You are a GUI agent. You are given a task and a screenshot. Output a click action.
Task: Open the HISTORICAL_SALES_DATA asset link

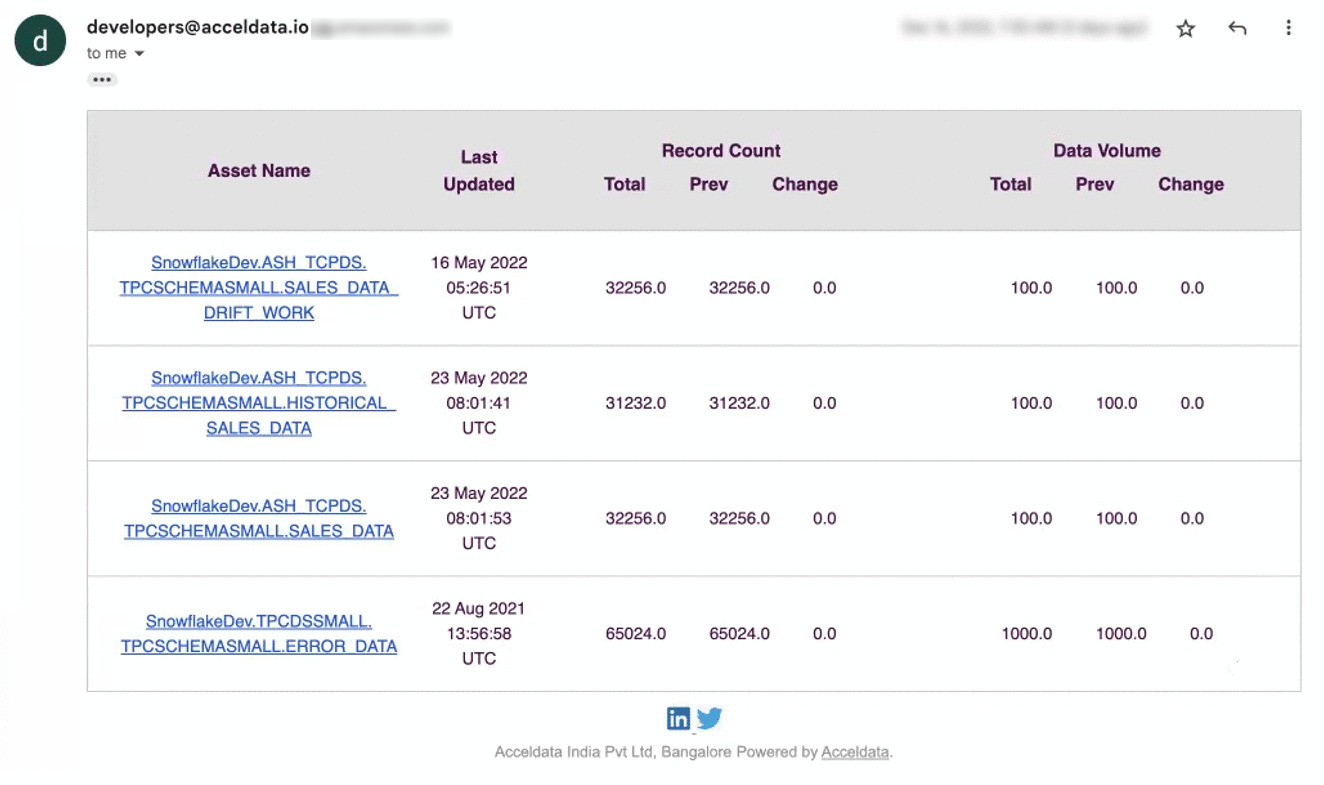coord(259,403)
